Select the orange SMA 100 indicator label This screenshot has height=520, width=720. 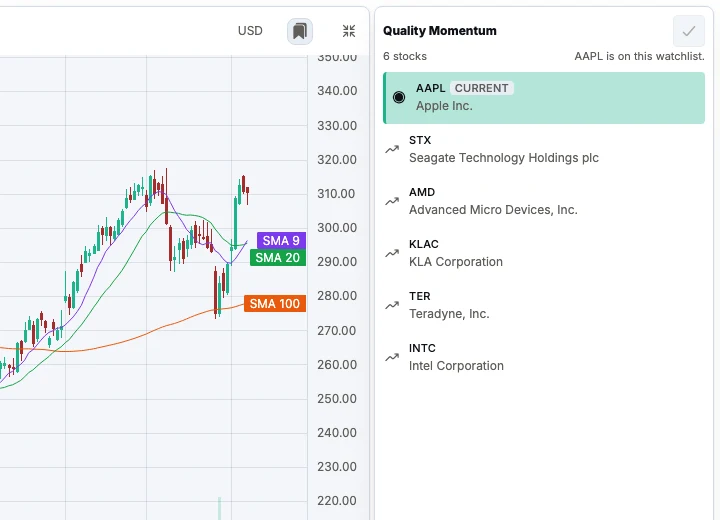coord(275,304)
